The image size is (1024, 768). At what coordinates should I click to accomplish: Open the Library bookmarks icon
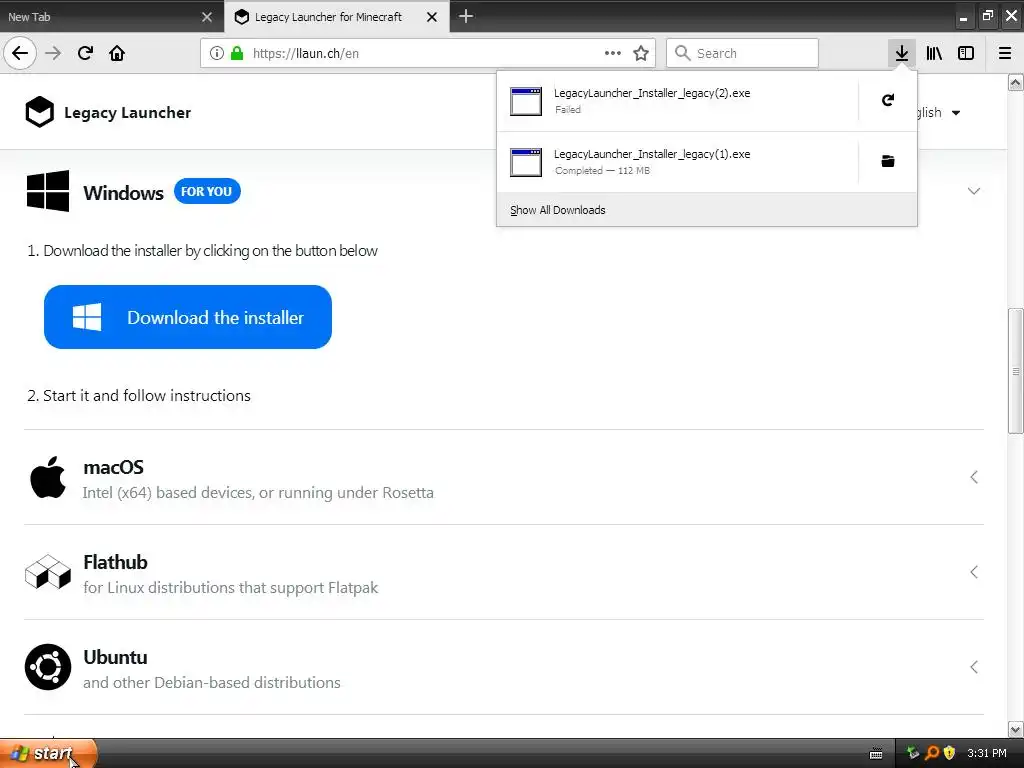934,53
